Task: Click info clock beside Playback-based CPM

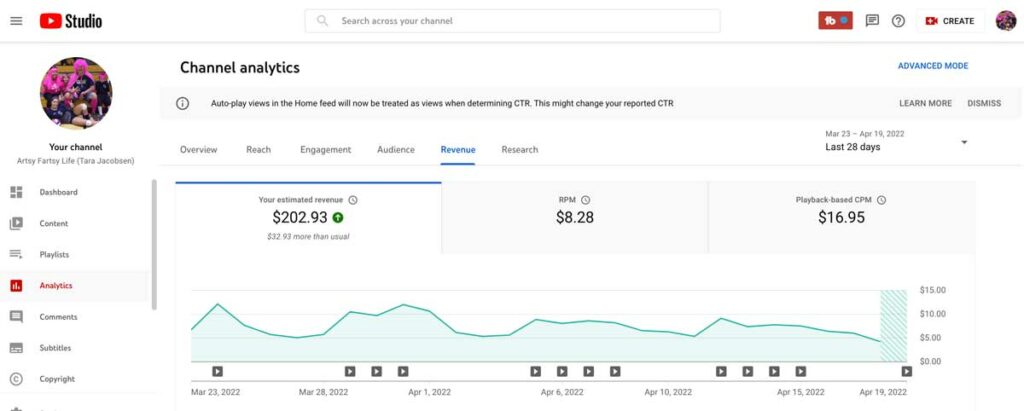Action: 881,200
